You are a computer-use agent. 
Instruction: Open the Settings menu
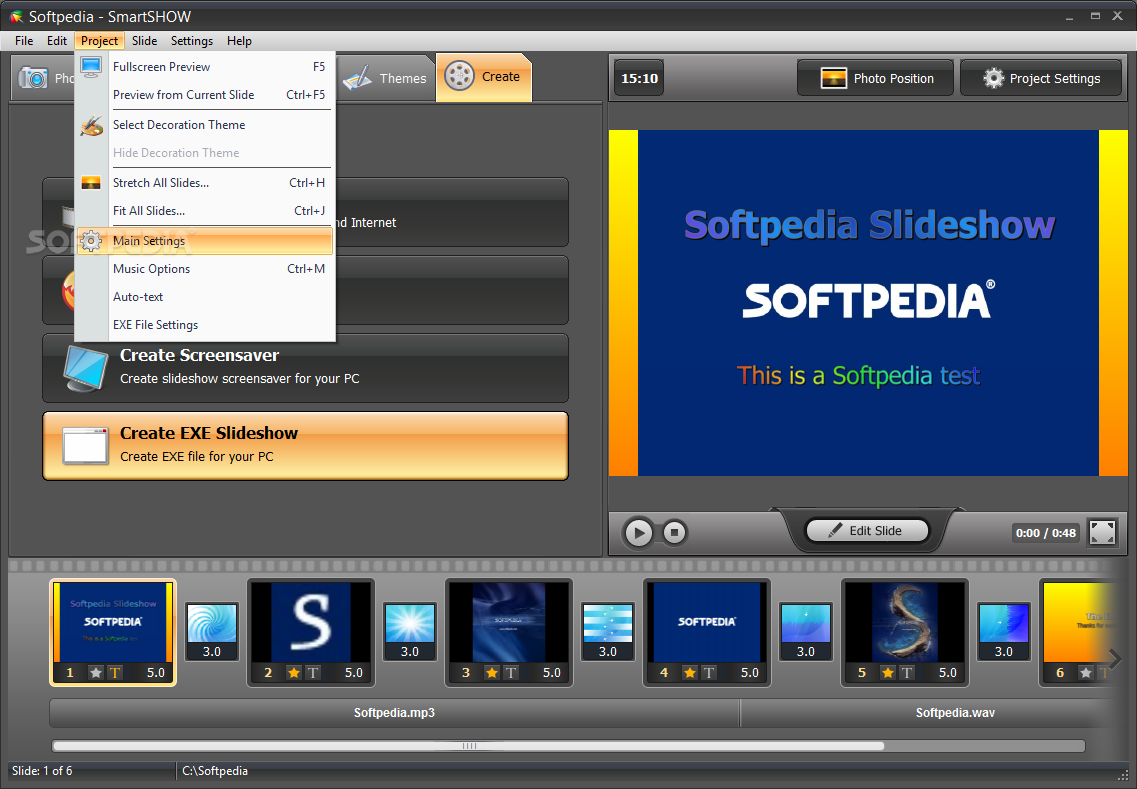point(191,41)
